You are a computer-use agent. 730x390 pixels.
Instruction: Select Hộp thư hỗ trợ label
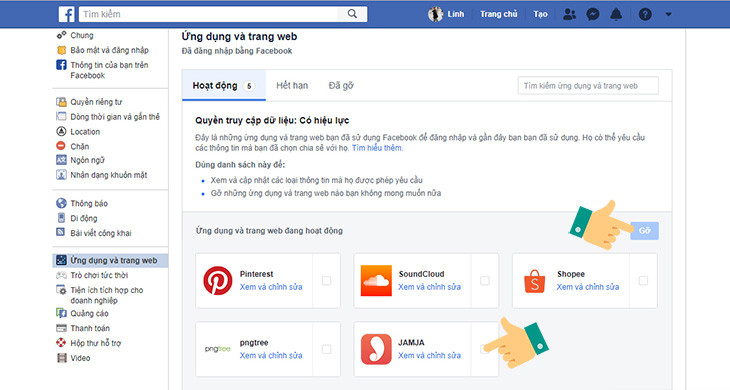coord(95,343)
